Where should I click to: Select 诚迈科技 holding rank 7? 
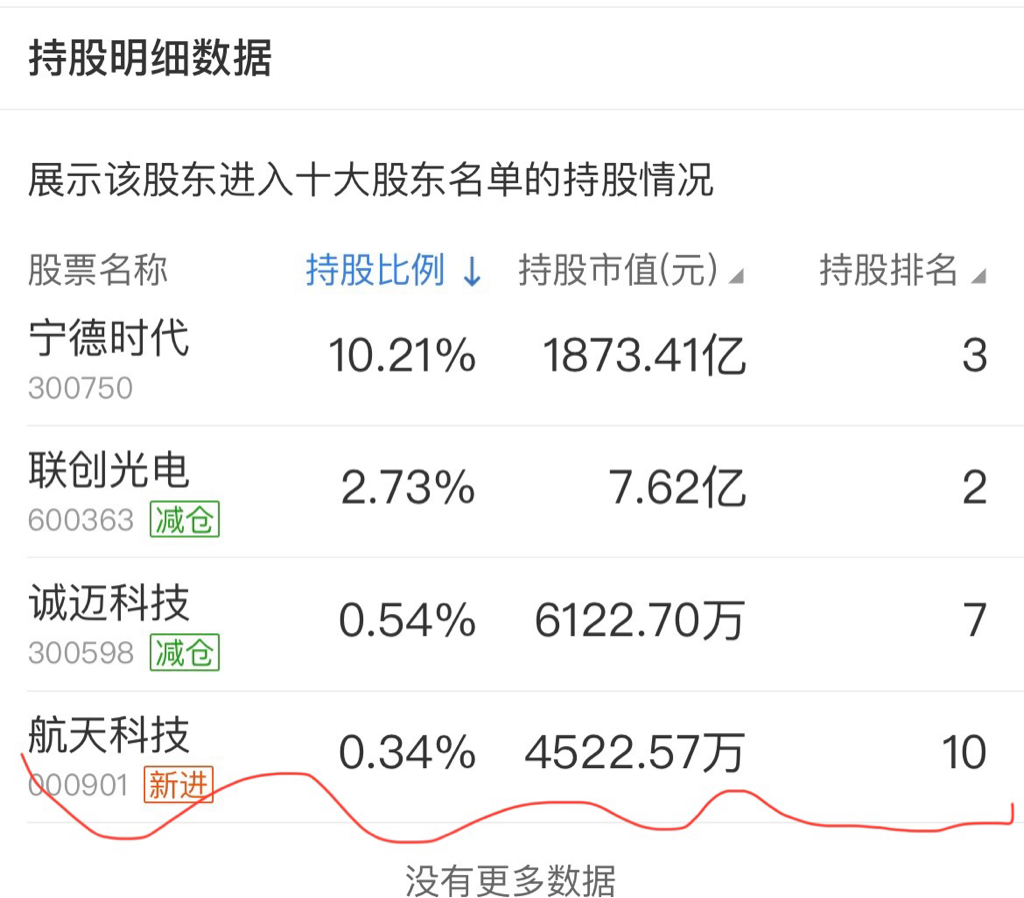pyautogui.click(x=974, y=620)
